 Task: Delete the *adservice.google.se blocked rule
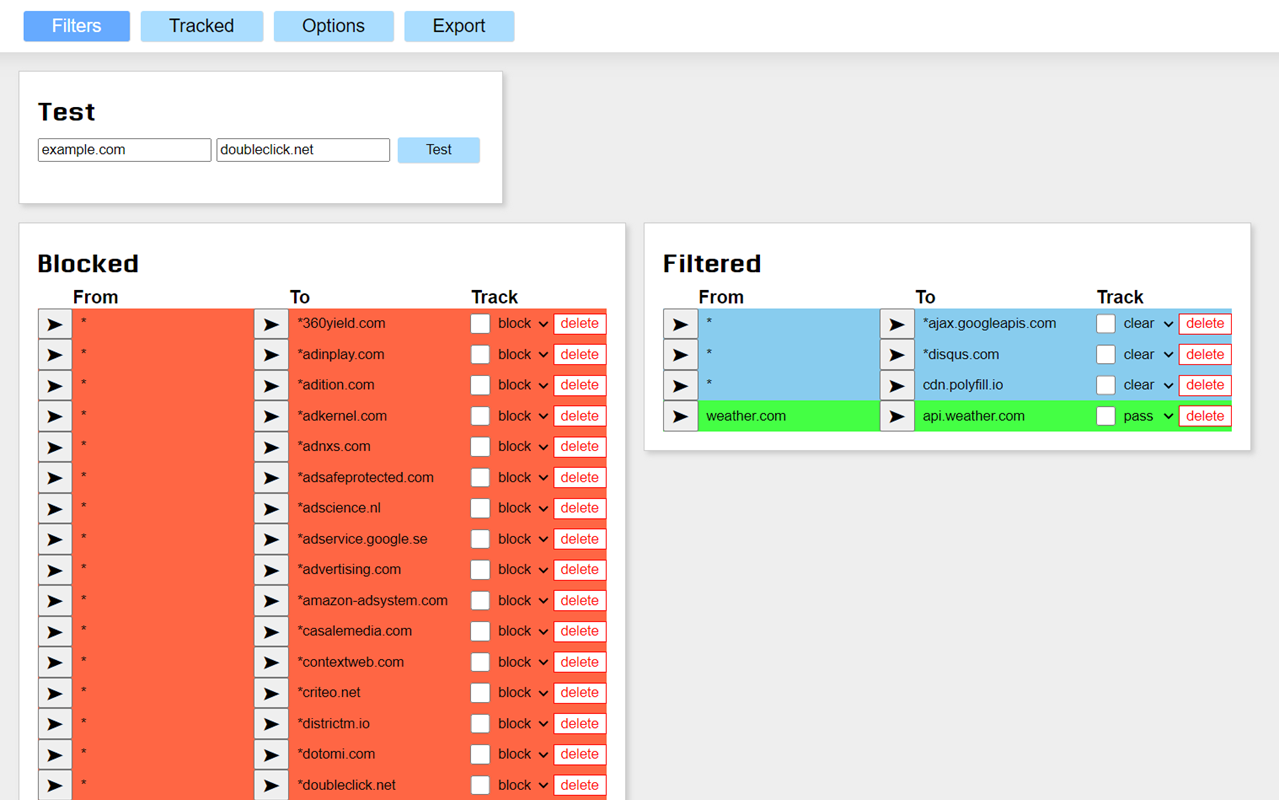580,539
